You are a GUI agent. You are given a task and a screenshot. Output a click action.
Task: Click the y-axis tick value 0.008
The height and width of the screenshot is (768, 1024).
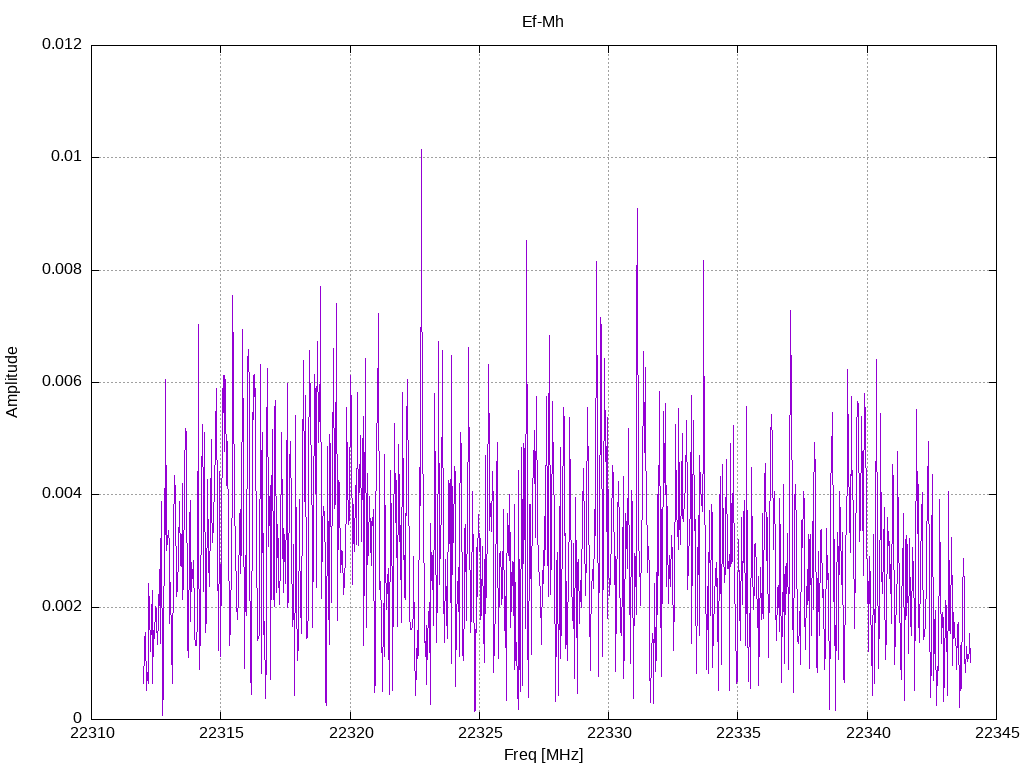(x=62, y=269)
